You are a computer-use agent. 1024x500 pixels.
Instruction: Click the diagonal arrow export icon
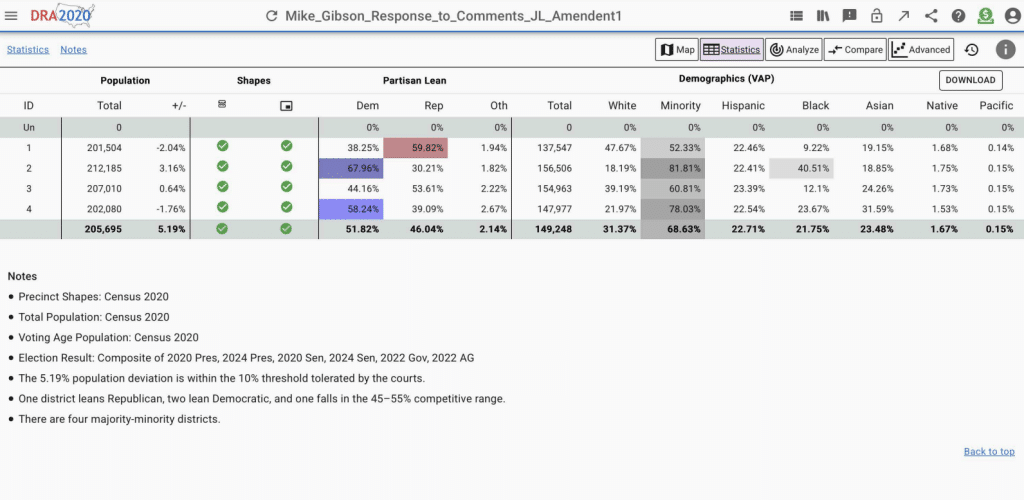904,16
